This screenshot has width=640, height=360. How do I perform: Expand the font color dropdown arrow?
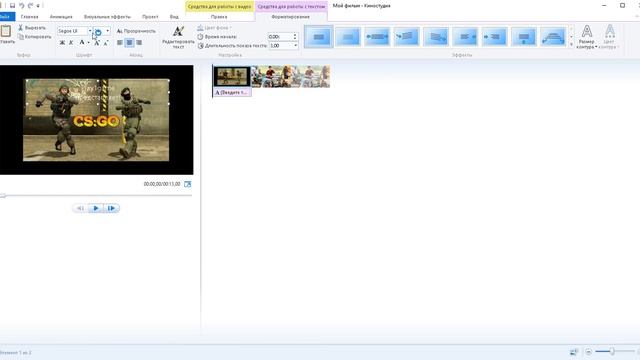88,42
